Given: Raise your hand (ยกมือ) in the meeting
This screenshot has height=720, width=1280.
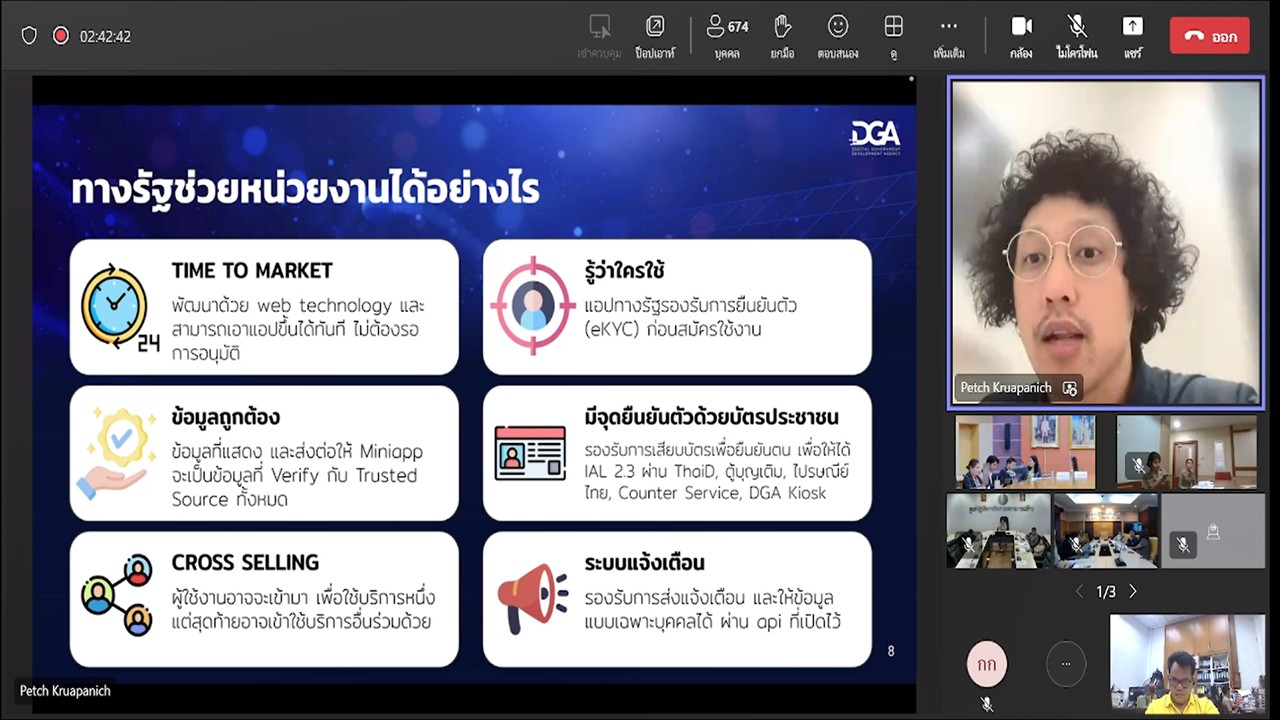Looking at the screenshot, I should (x=782, y=35).
